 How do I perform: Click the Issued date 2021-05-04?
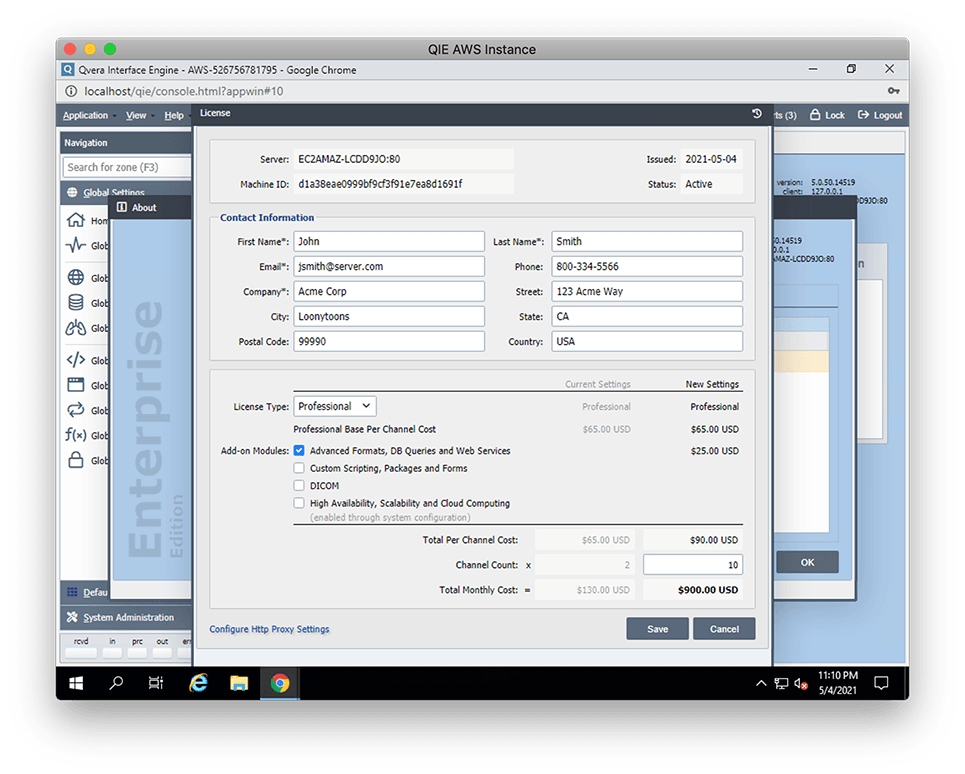711,159
